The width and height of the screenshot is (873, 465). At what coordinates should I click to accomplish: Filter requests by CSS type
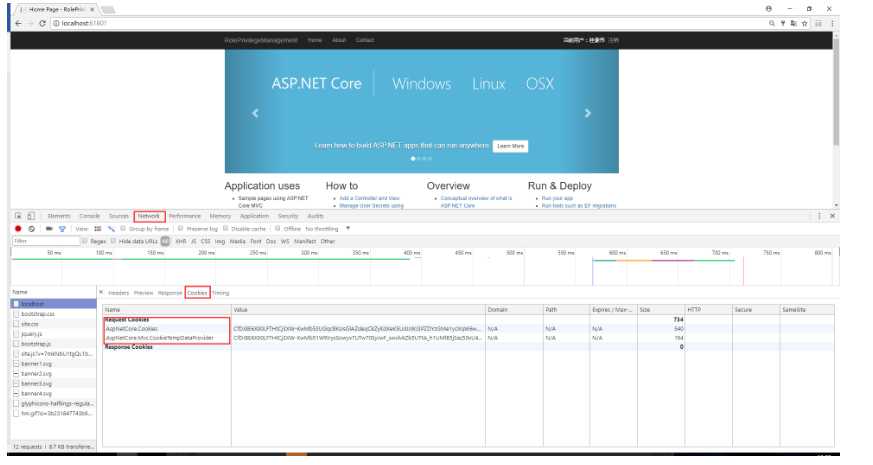pyautogui.click(x=205, y=242)
